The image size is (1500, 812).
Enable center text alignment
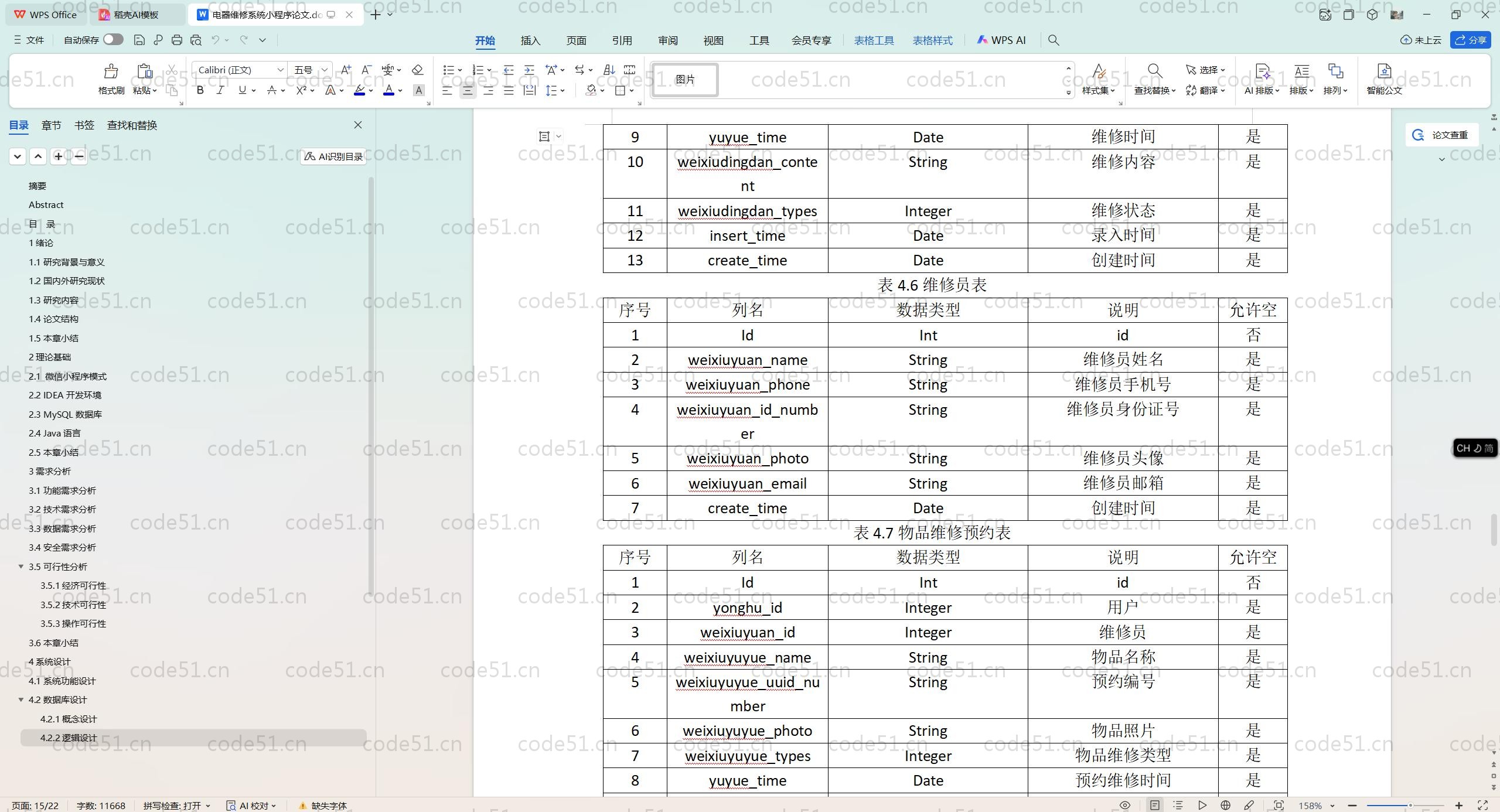(x=468, y=90)
